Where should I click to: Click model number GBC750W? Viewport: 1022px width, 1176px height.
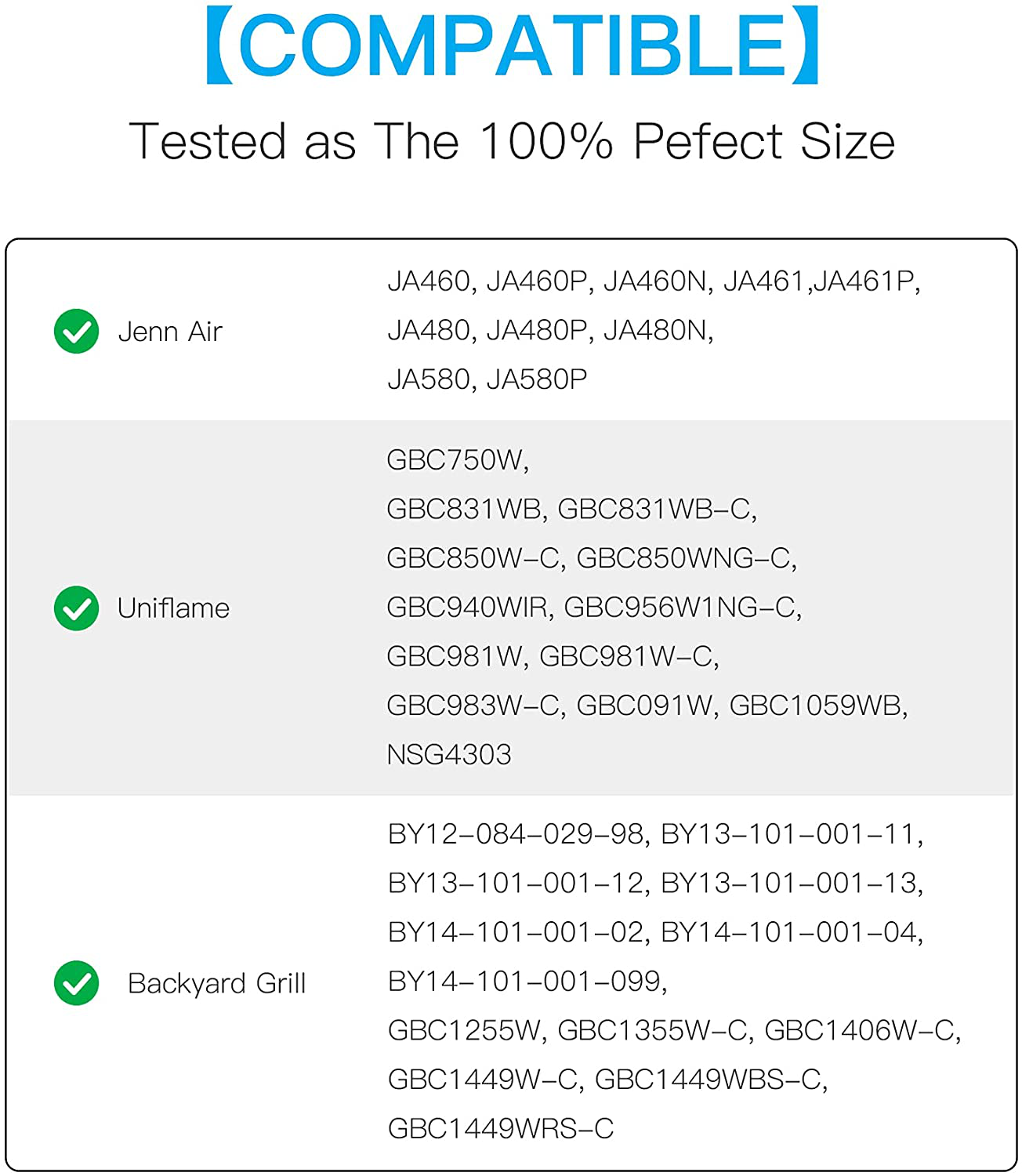coord(455,460)
